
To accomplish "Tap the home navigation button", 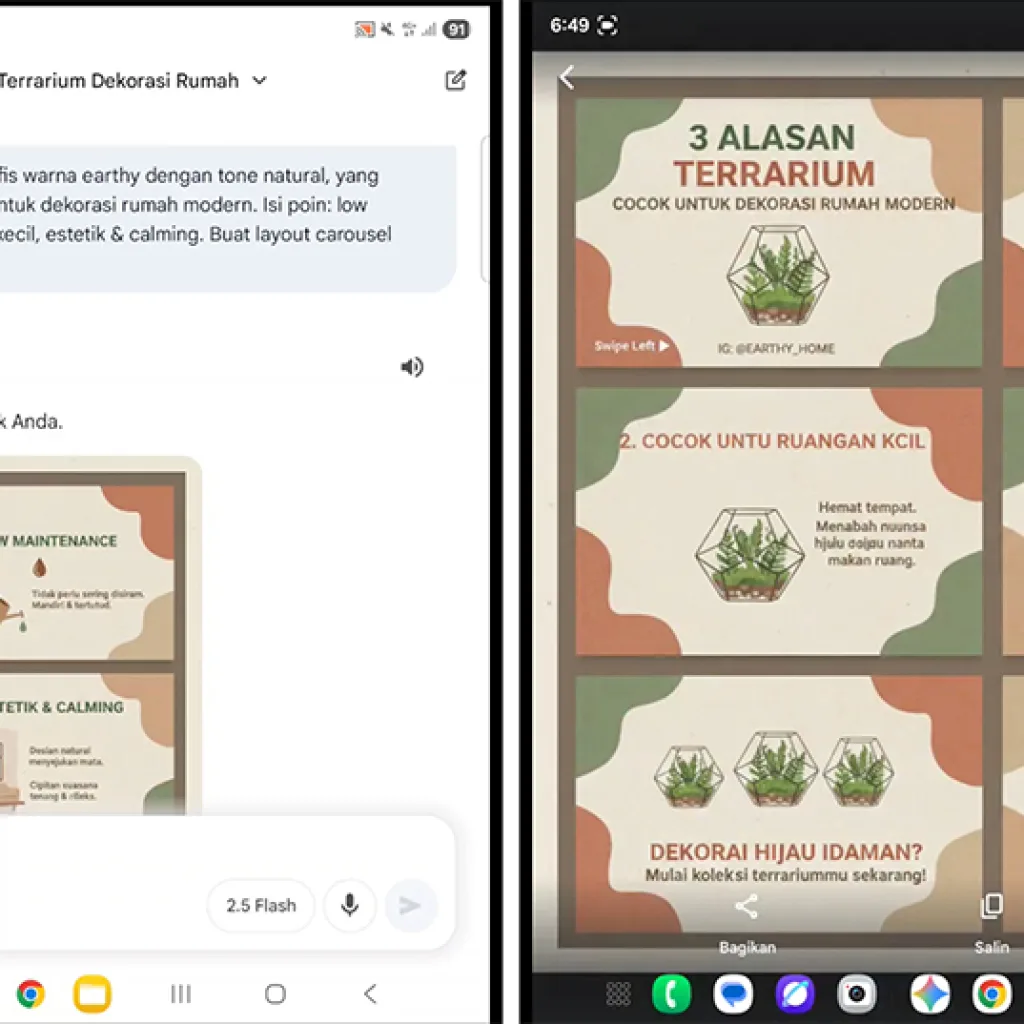I will pyautogui.click(x=276, y=994).
